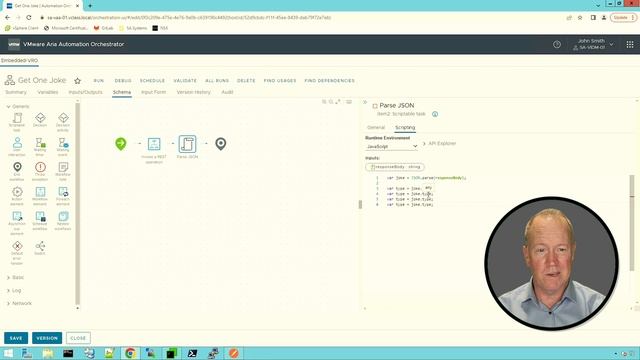
Task: Select the Default error handler element
Action: (x=17, y=253)
